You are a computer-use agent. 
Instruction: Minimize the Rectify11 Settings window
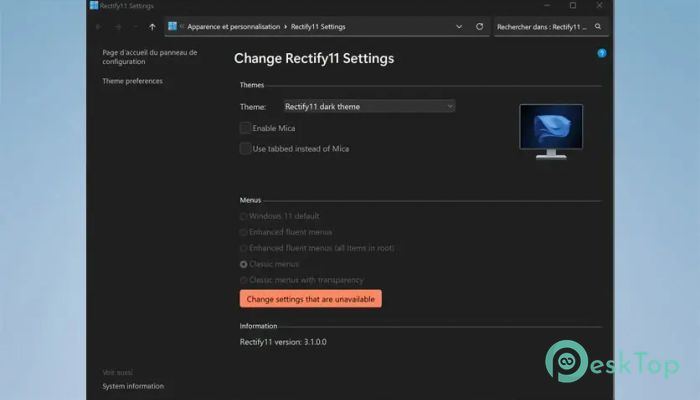pos(547,5)
